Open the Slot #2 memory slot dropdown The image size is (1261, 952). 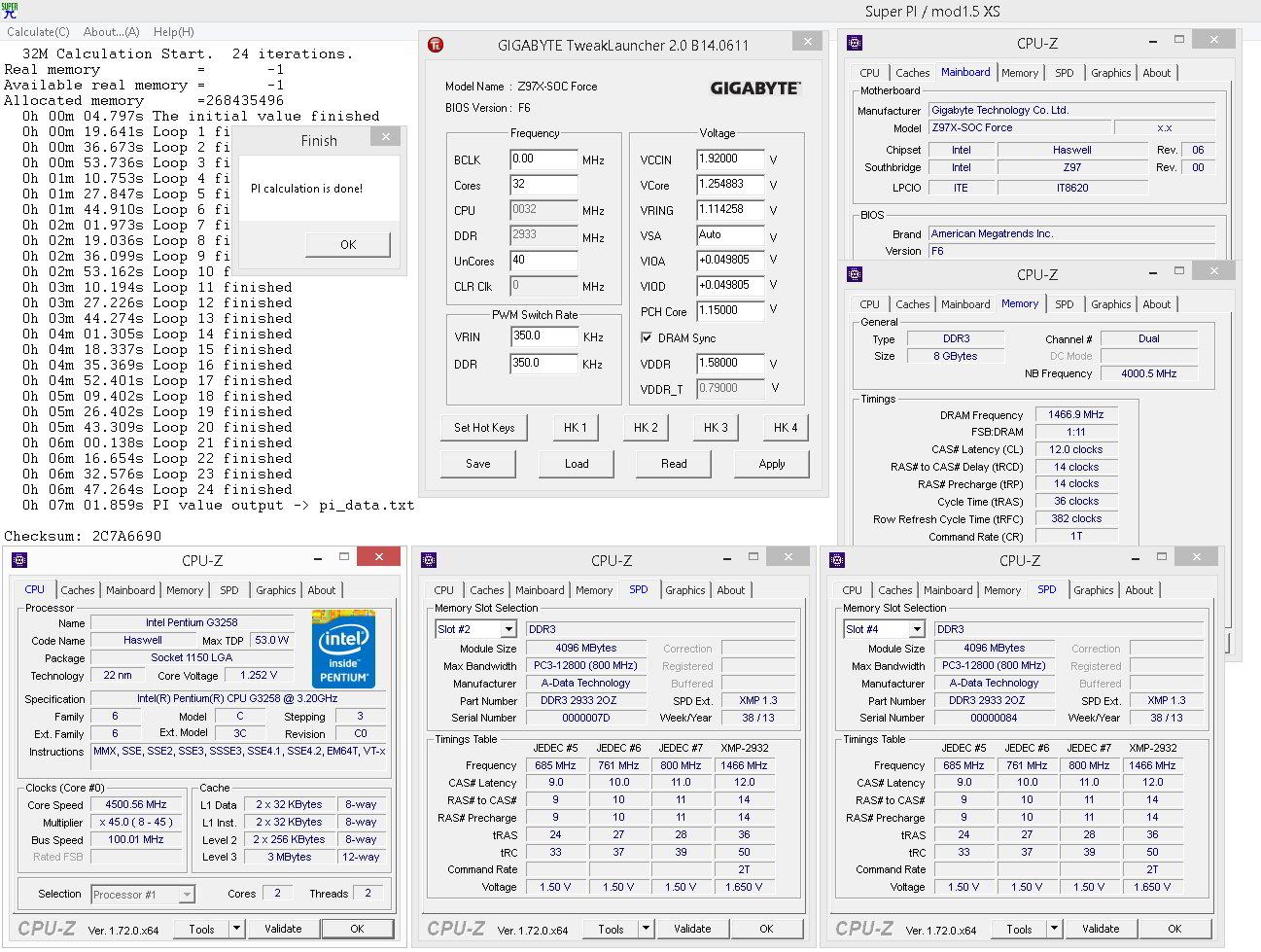pos(508,630)
